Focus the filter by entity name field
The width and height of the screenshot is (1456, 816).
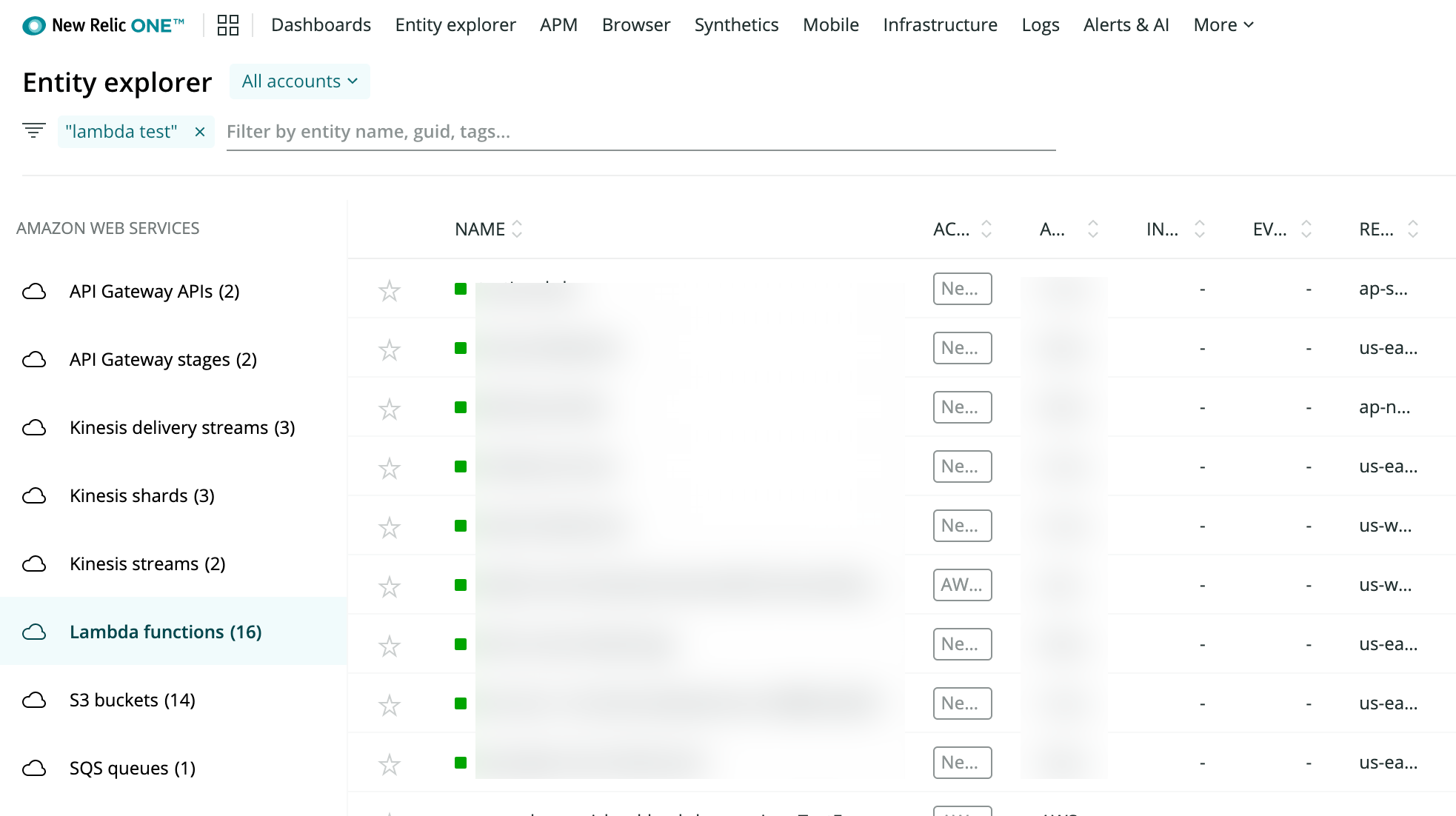coord(641,132)
